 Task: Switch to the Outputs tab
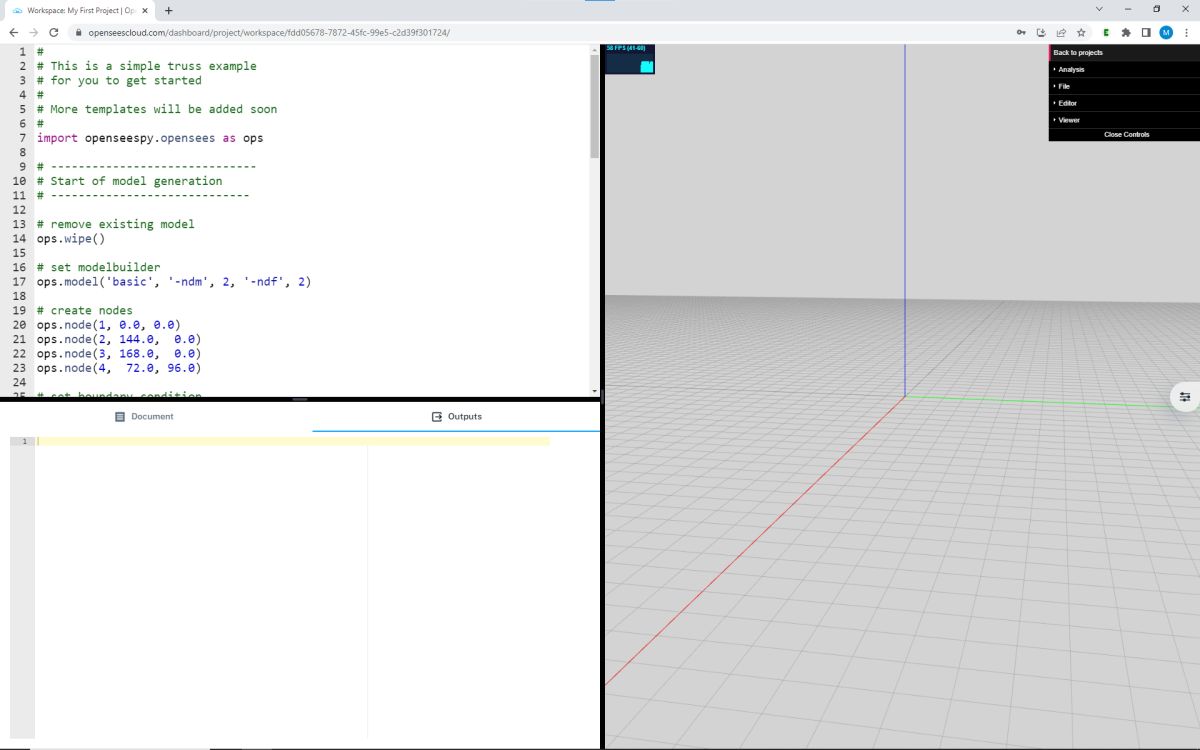(456, 416)
